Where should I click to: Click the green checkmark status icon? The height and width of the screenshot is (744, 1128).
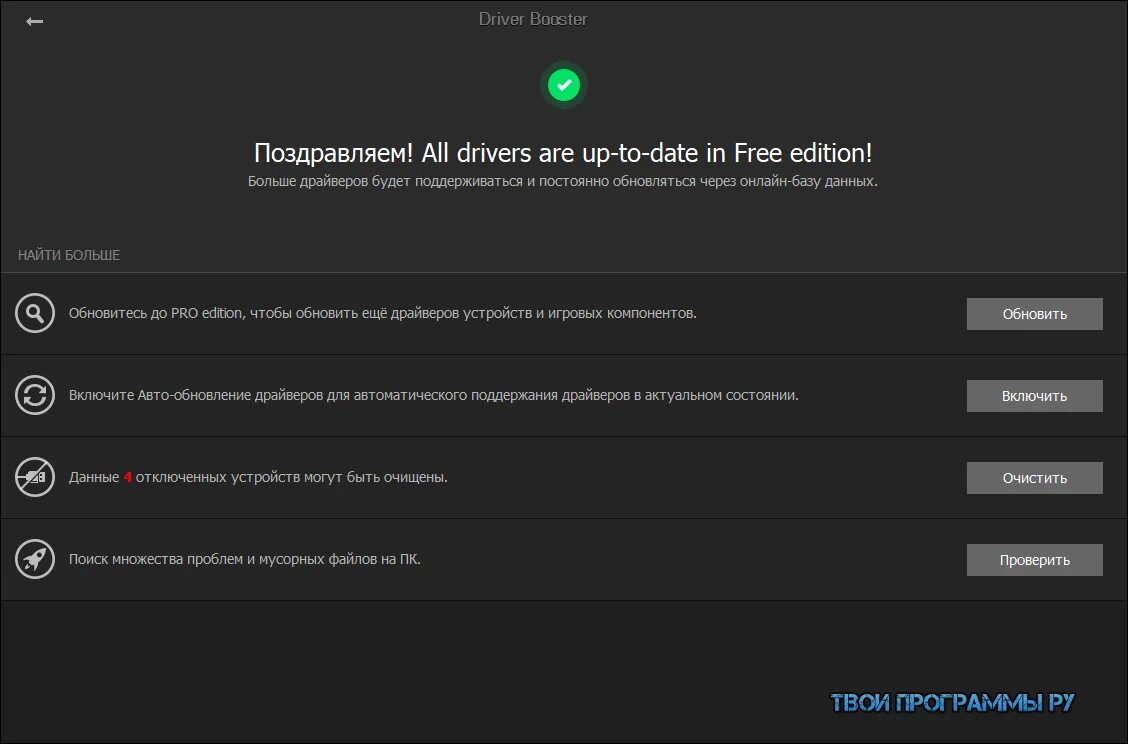tap(564, 85)
